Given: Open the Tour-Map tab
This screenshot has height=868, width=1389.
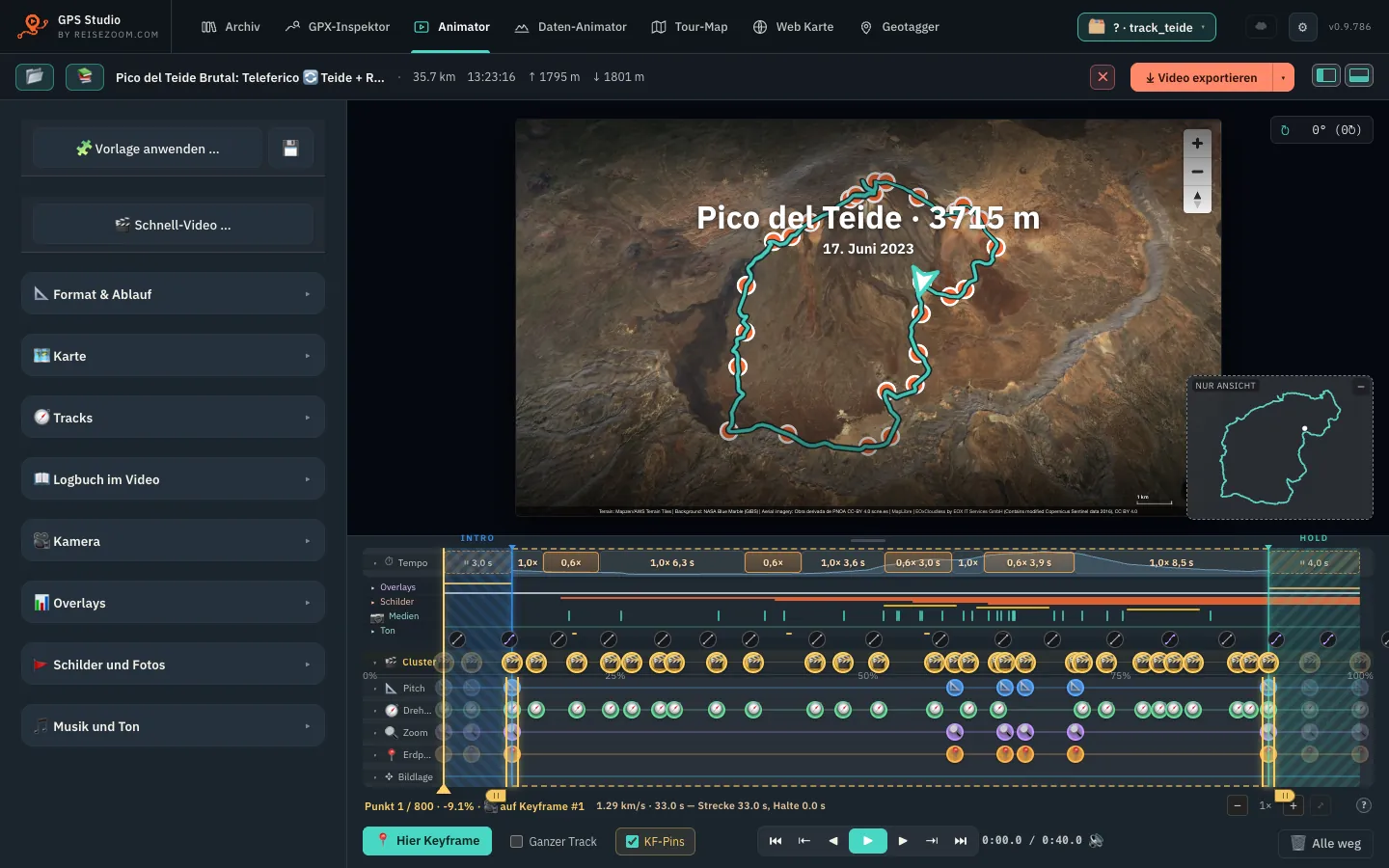Looking at the screenshot, I should tap(690, 27).
